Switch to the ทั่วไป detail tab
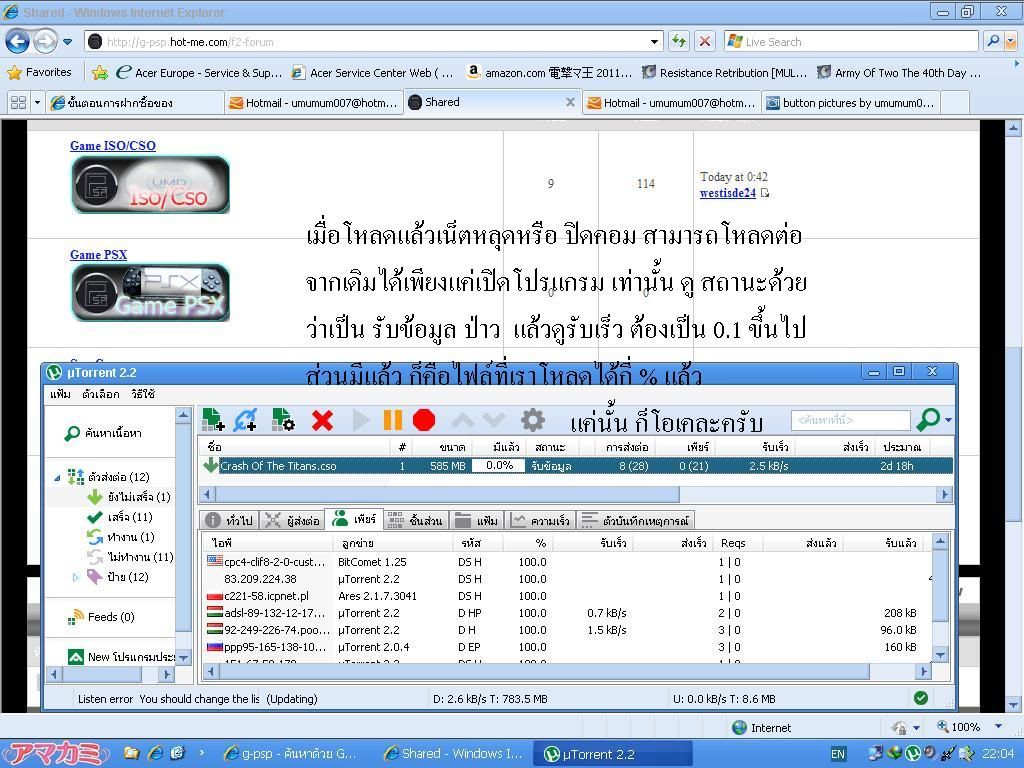This screenshot has width=1024, height=768. (229, 520)
